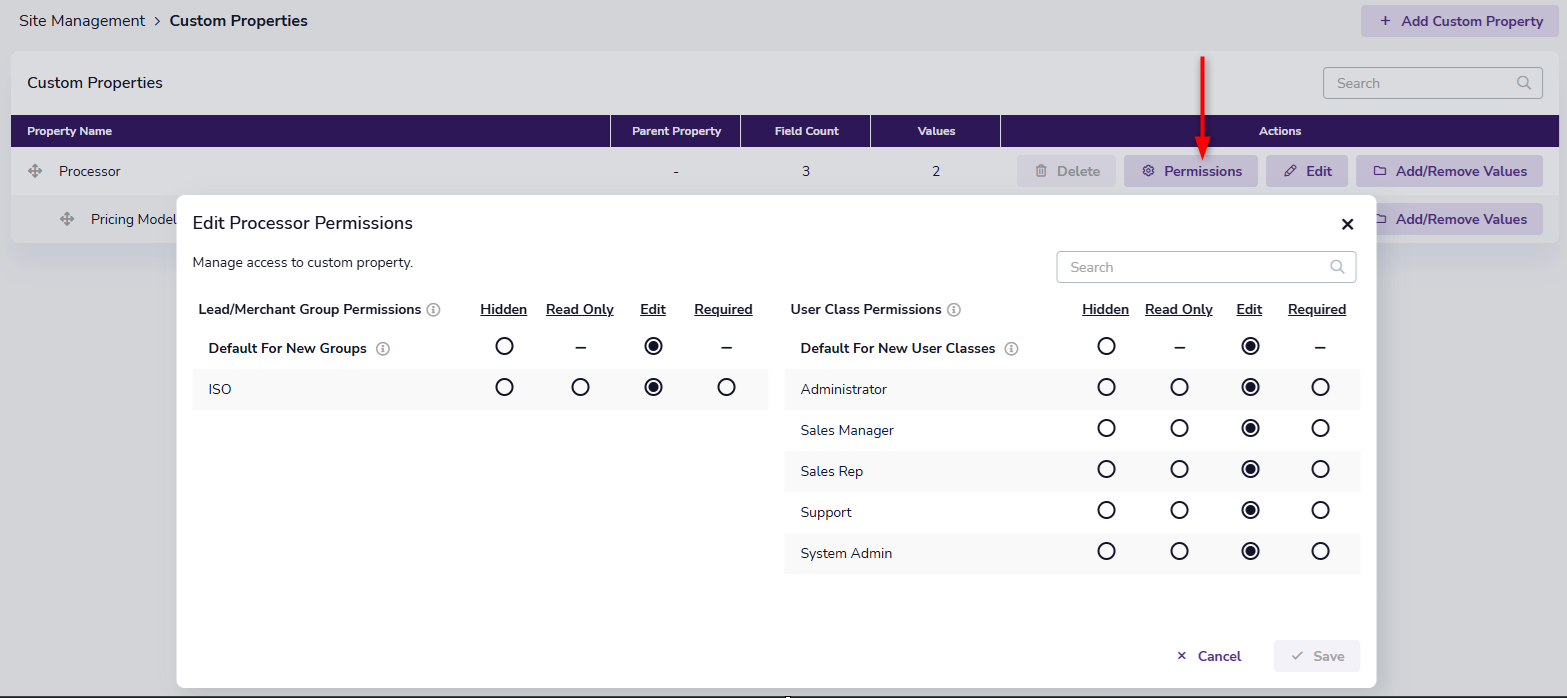Set Administrator permission to Read Only
The height and width of the screenshot is (698, 1567).
(1179, 387)
